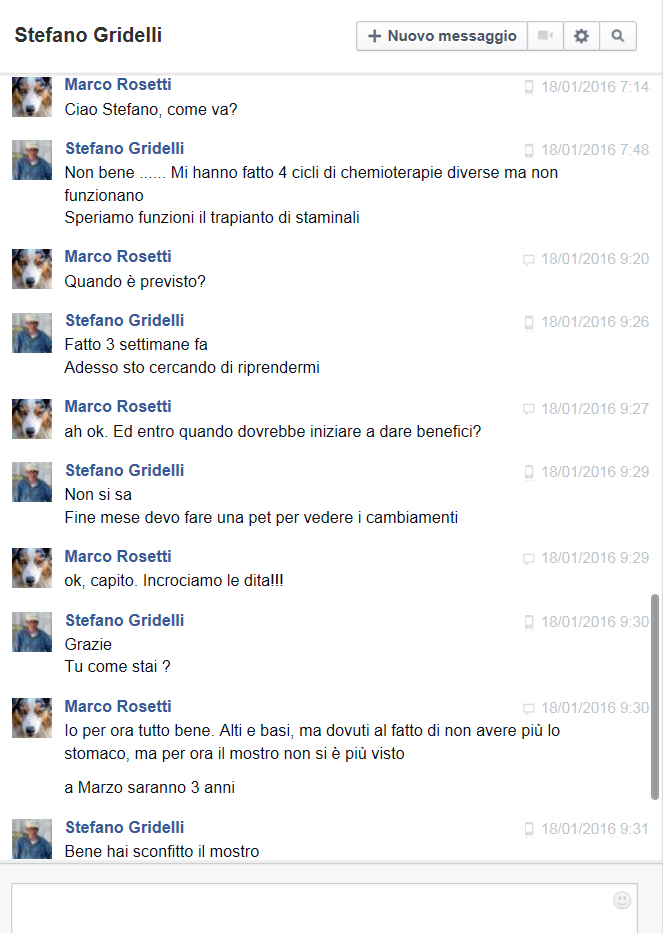Click Stefano Gridelli's avatar at 9:31
The image size is (666, 933).
[32, 839]
